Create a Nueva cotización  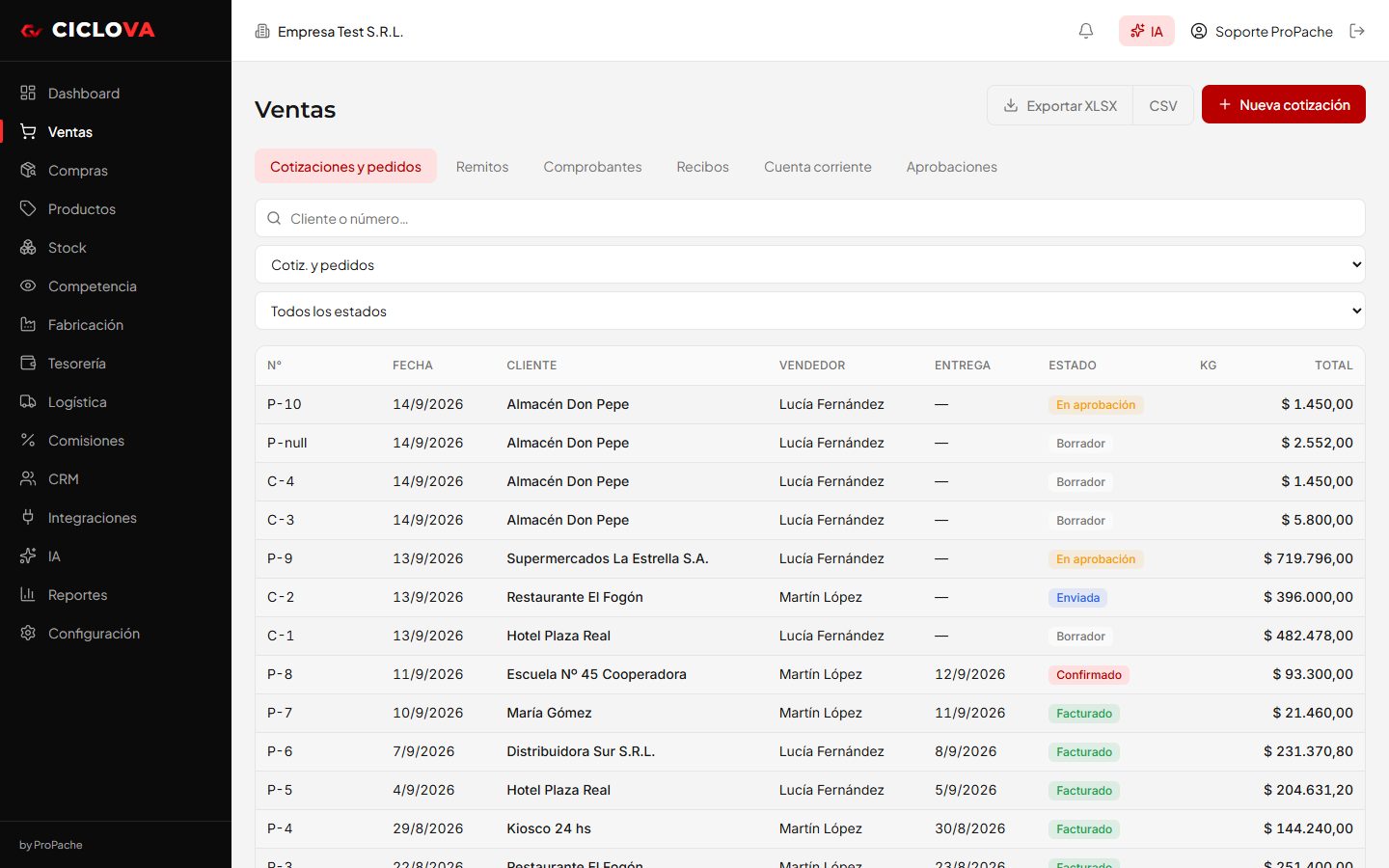click(x=1284, y=104)
